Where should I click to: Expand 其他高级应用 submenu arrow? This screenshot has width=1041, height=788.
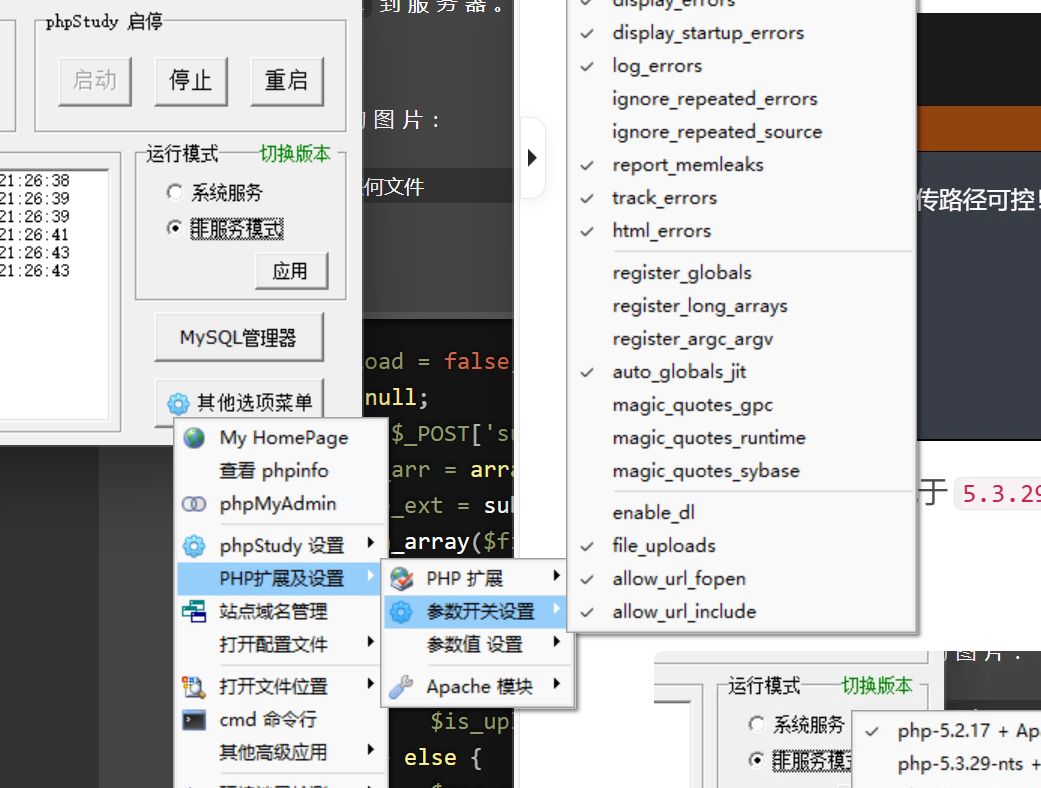[371, 749]
